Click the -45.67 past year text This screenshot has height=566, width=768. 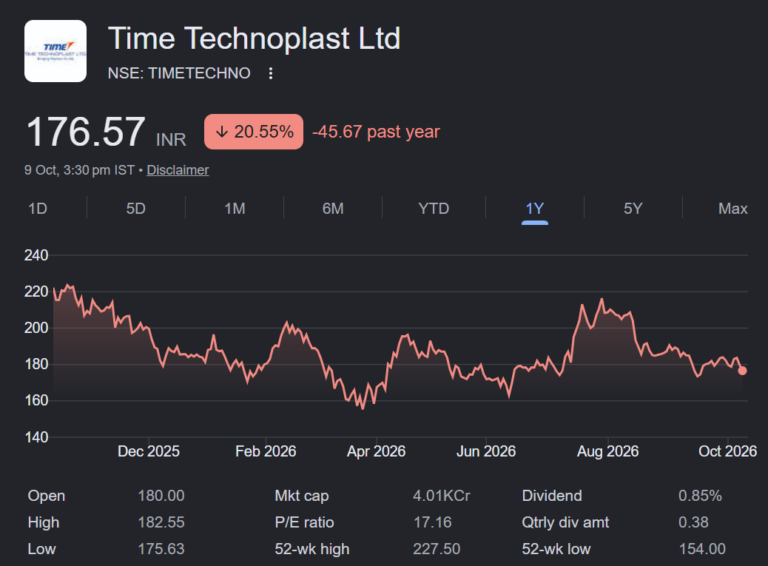coord(376,132)
